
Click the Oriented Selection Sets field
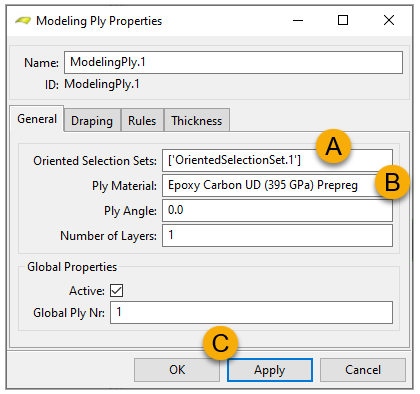click(x=277, y=160)
